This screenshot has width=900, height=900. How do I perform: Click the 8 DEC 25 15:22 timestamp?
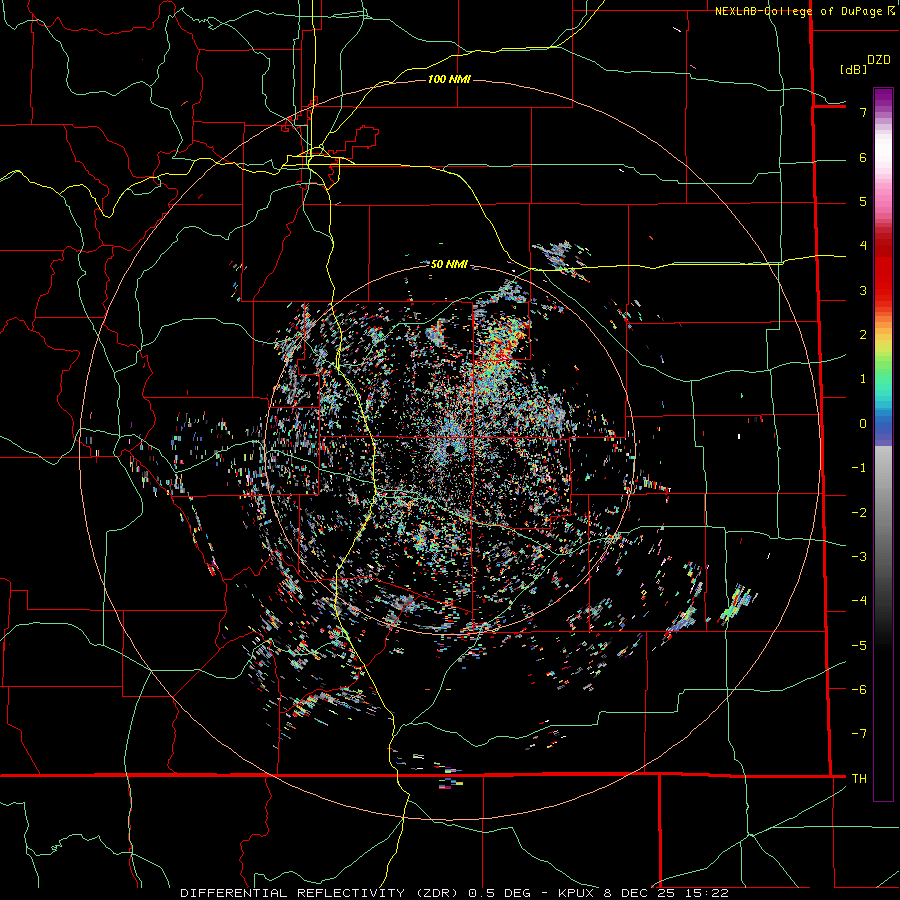pos(666,893)
